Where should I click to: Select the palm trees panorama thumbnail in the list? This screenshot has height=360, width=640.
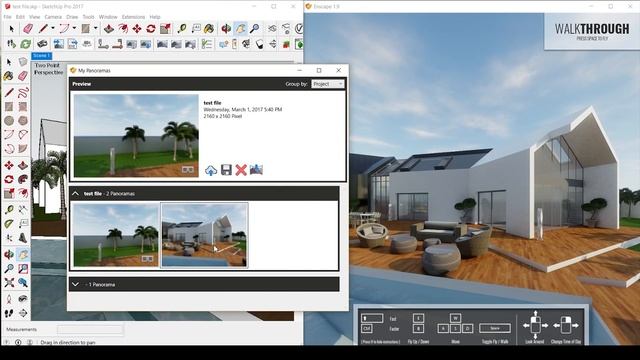116,235
